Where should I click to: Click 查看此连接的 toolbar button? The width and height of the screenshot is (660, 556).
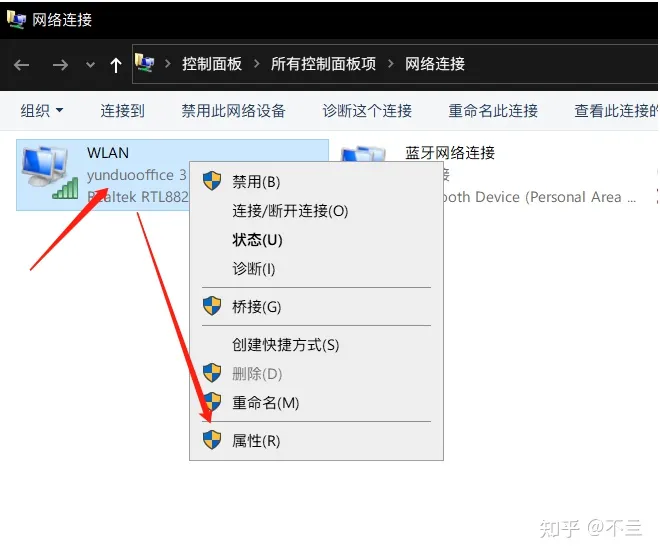coord(616,111)
